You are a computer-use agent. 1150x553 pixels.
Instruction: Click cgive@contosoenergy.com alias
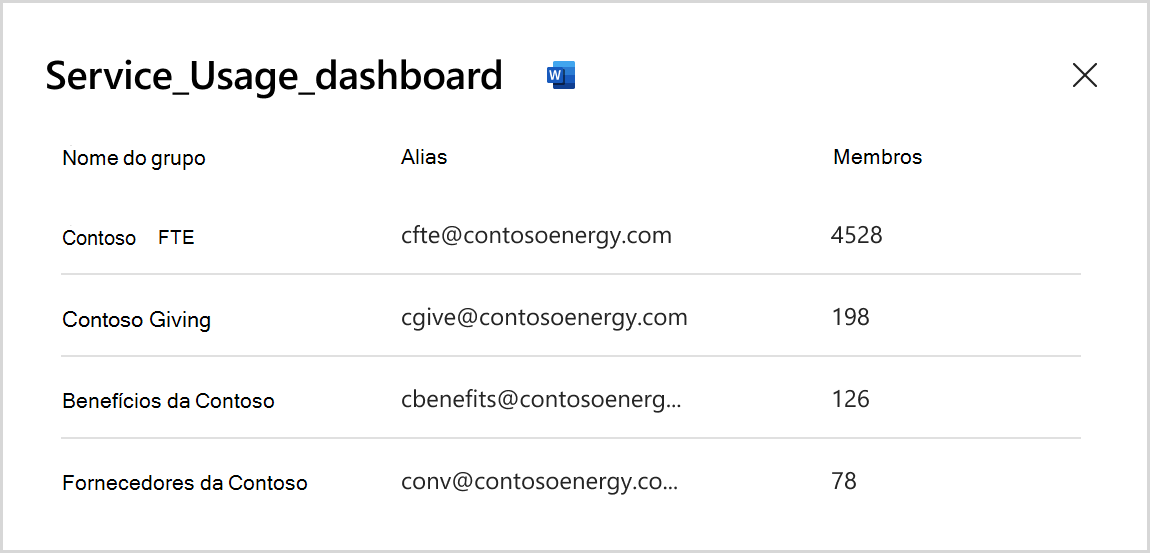[544, 318]
